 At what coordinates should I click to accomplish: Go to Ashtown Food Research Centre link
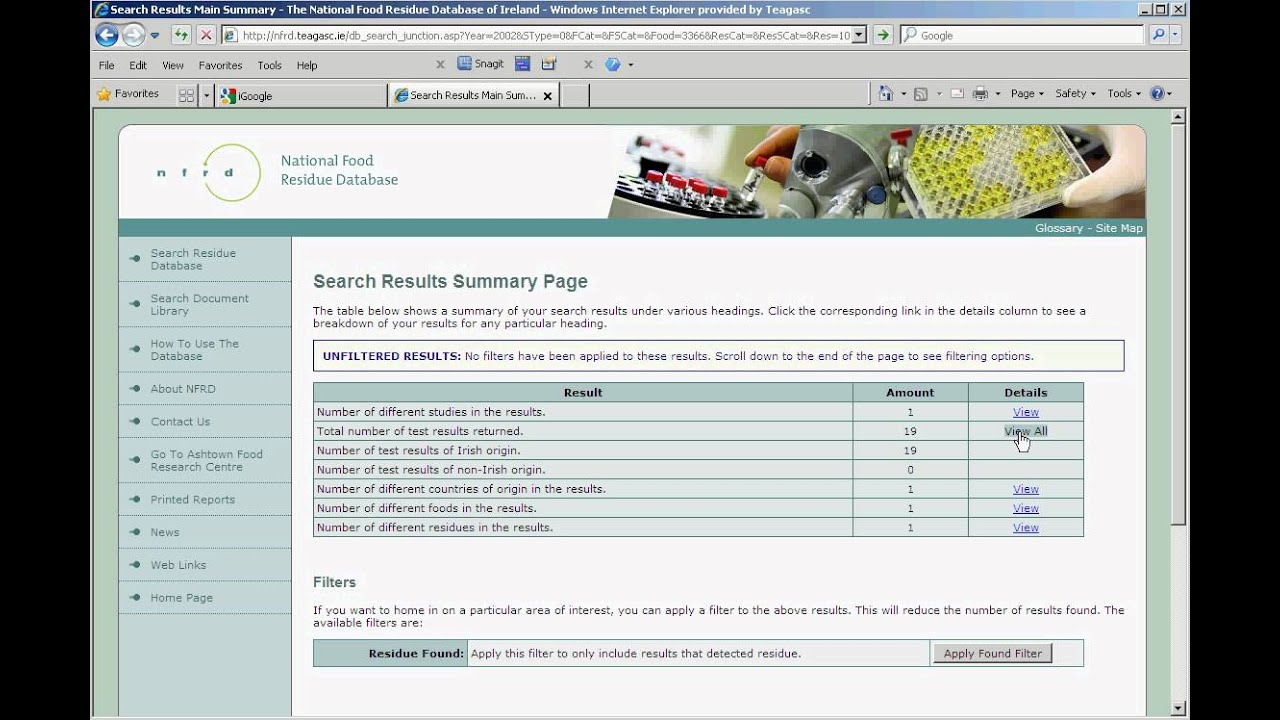(x=206, y=461)
